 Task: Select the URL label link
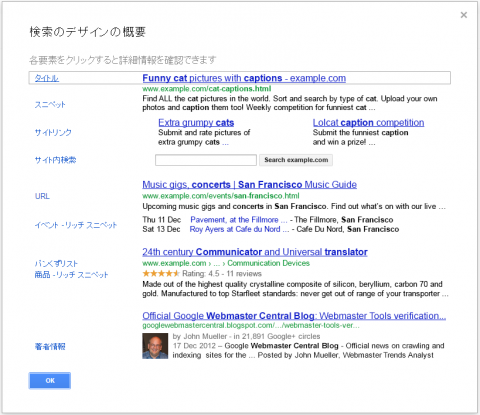coord(42,196)
